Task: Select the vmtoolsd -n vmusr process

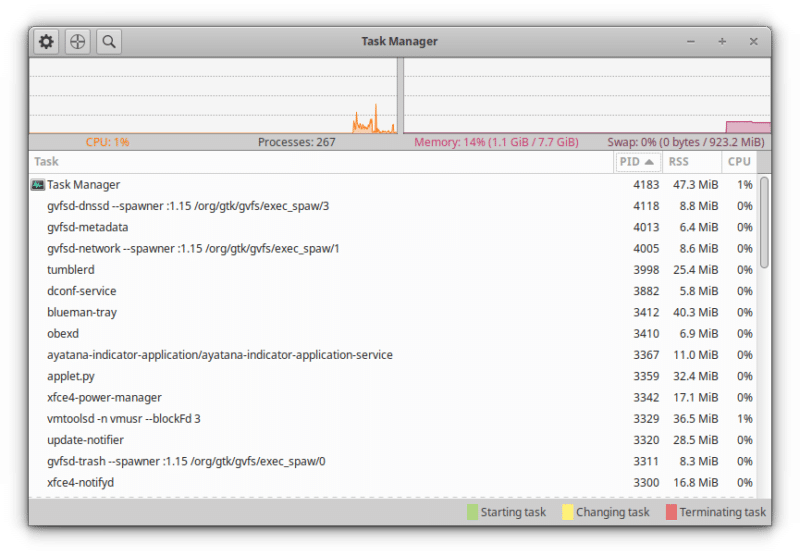Action: [x=393, y=419]
